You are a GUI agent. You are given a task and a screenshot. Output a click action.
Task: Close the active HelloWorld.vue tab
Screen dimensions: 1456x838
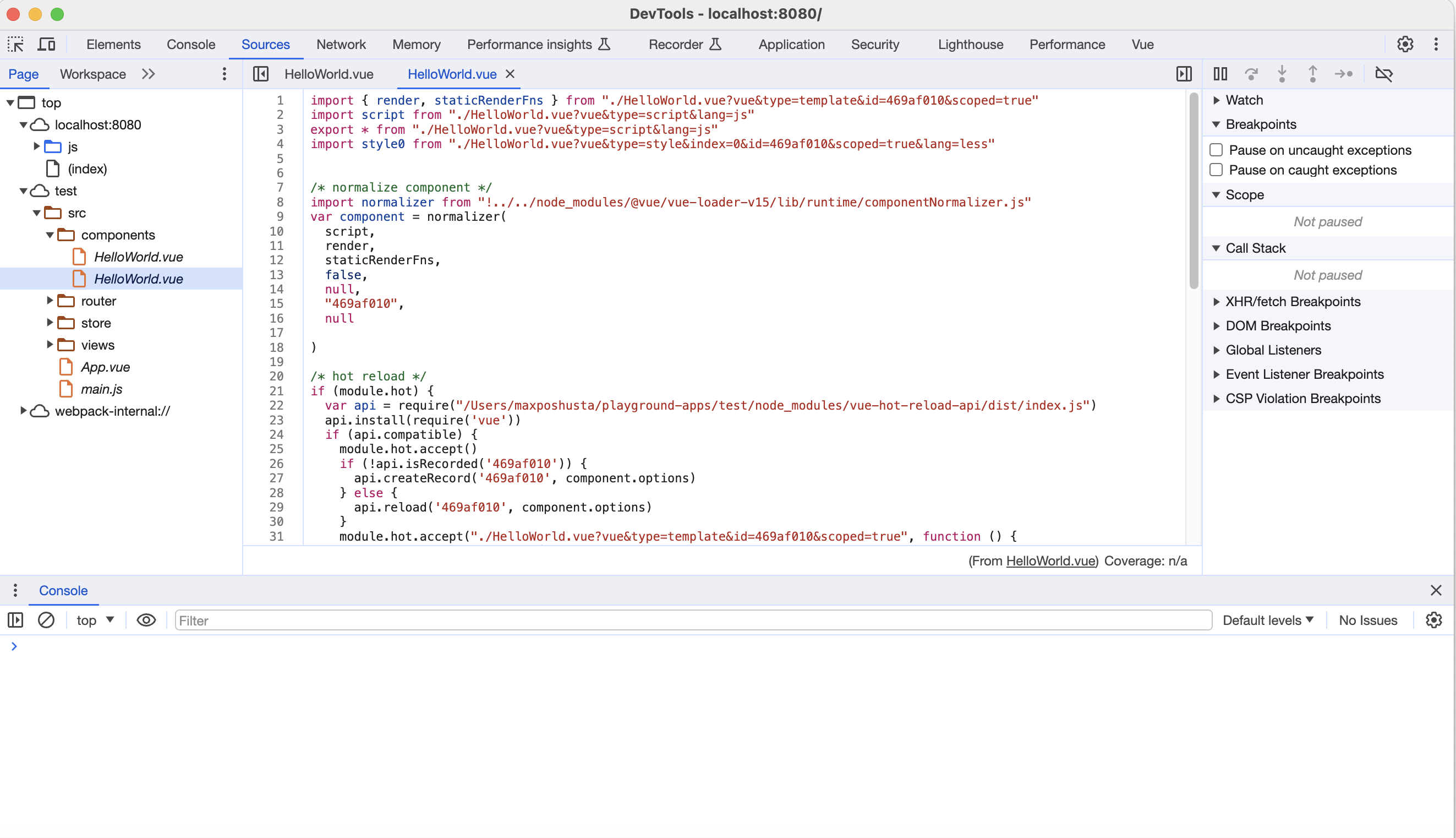point(510,74)
